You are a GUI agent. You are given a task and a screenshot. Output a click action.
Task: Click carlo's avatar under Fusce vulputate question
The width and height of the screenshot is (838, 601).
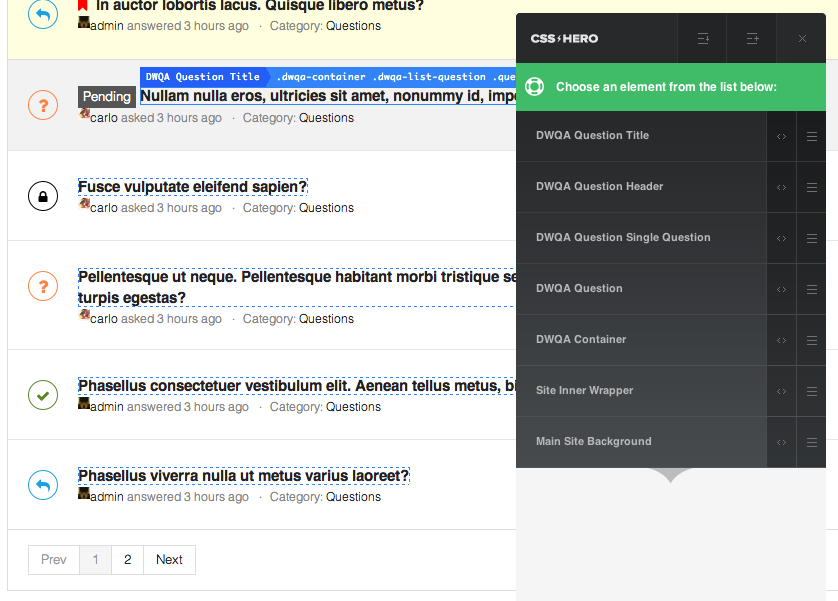[x=84, y=204]
